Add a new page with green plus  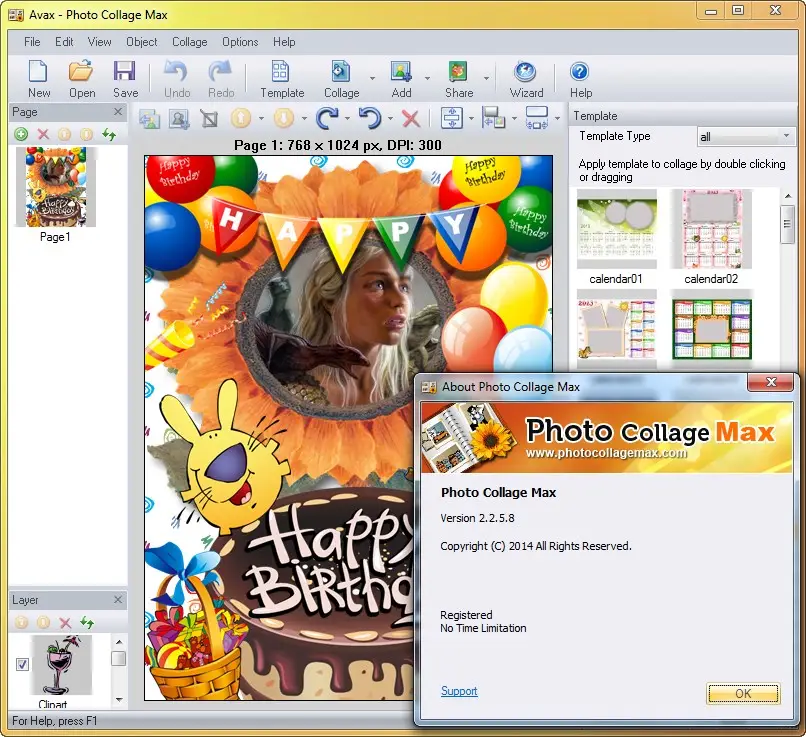(21, 135)
